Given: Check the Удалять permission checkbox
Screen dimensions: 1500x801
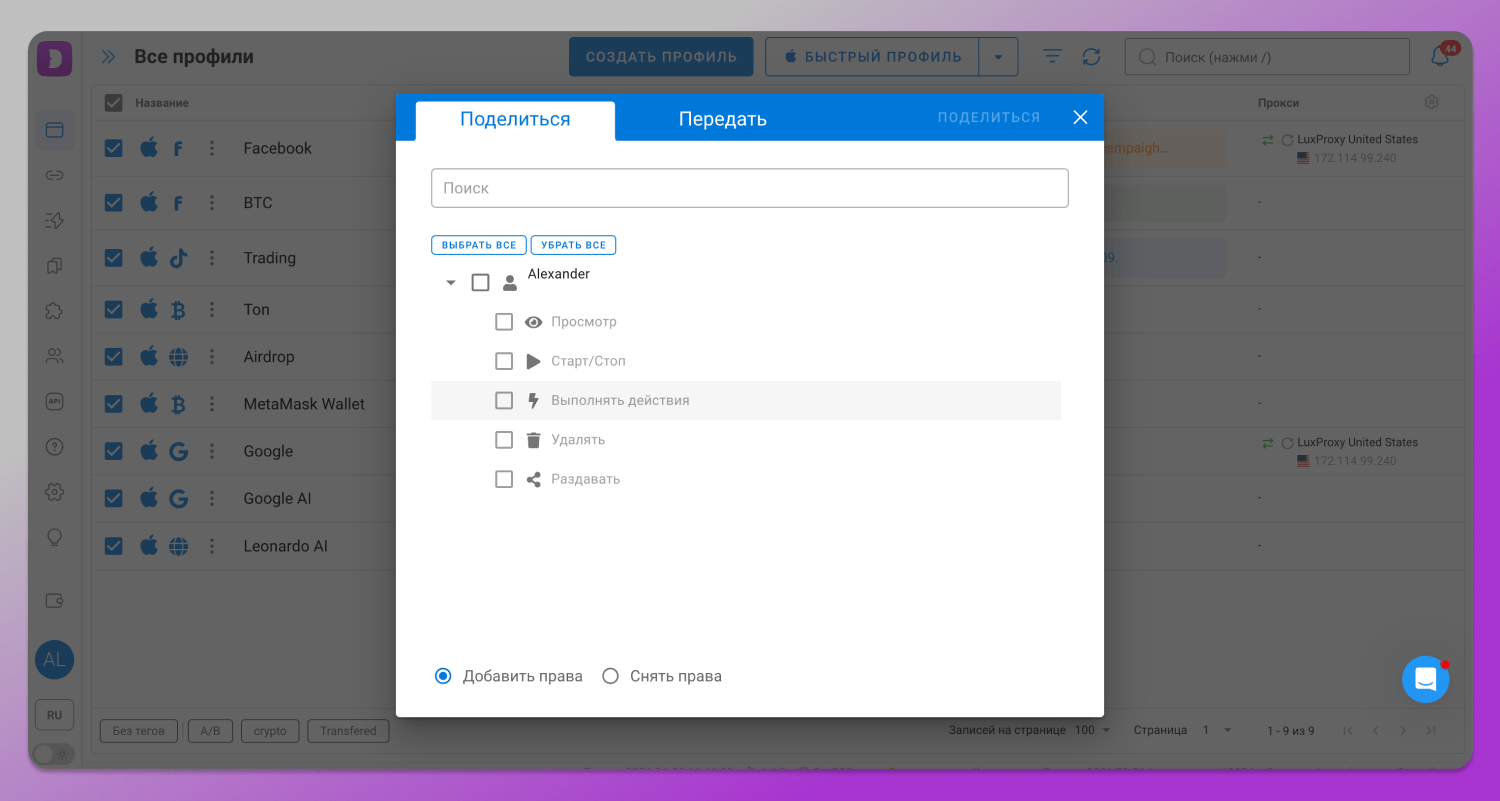Looking at the screenshot, I should [x=504, y=440].
